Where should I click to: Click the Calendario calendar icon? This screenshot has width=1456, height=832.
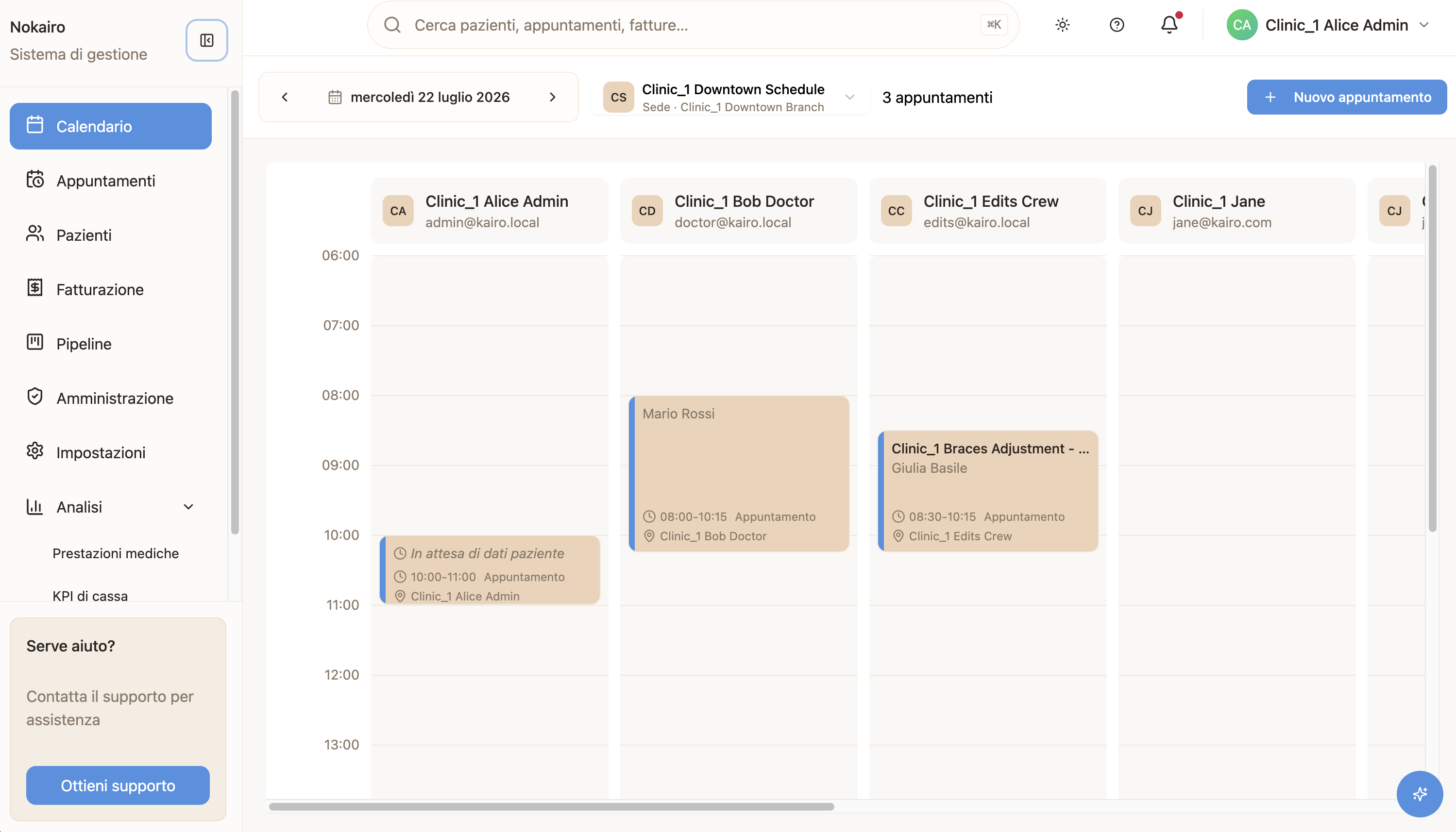(x=35, y=125)
